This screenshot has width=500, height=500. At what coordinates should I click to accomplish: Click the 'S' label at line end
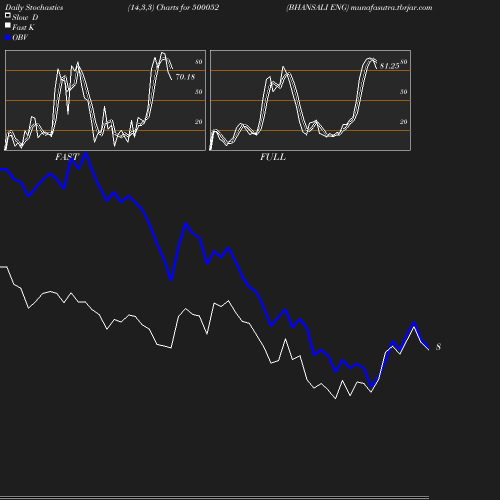click(x=438, y=347)
